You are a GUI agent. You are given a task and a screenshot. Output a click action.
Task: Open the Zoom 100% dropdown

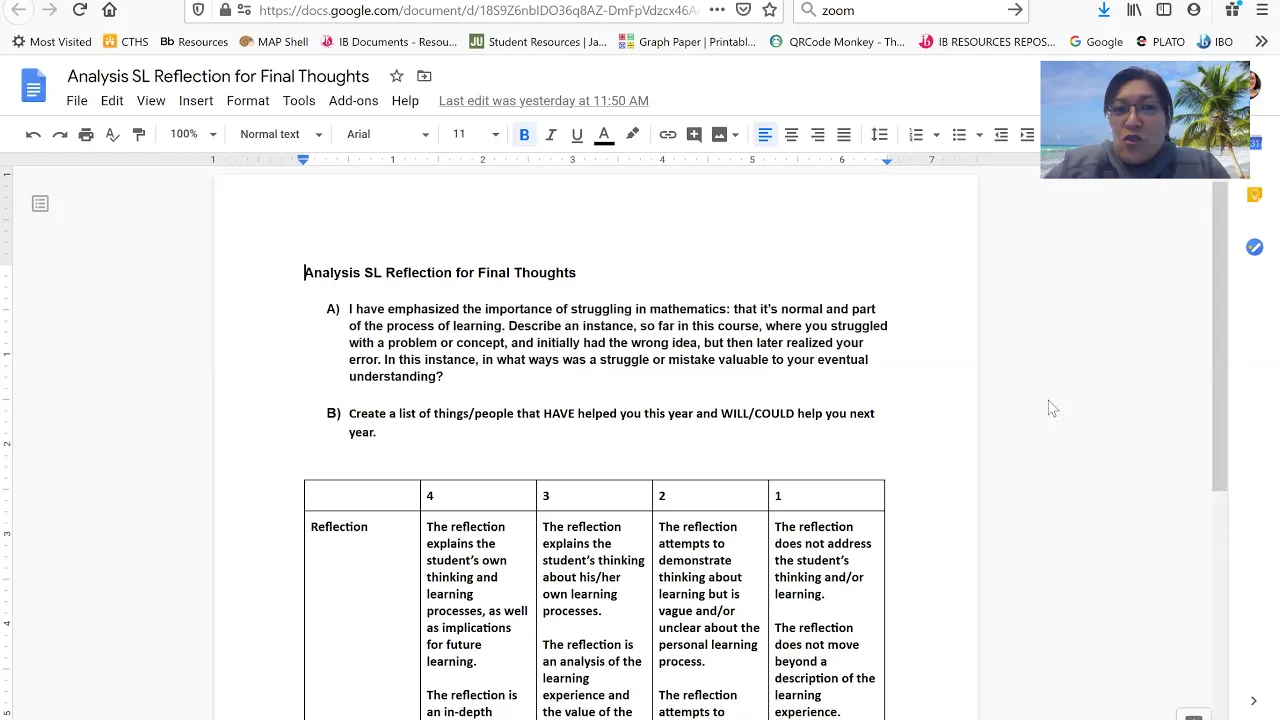point(193,134)
